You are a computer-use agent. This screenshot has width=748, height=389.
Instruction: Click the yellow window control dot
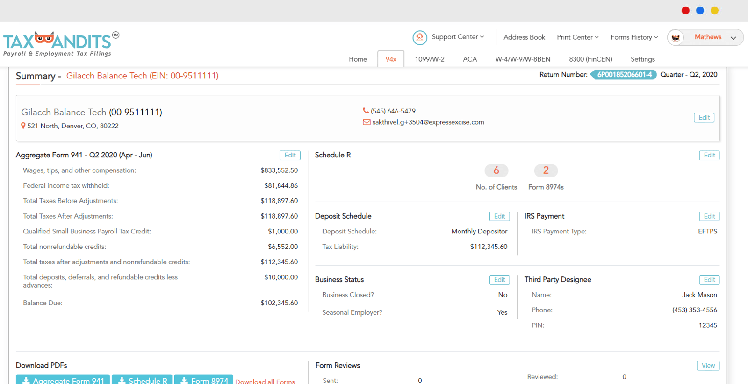(x=715, y=11)
